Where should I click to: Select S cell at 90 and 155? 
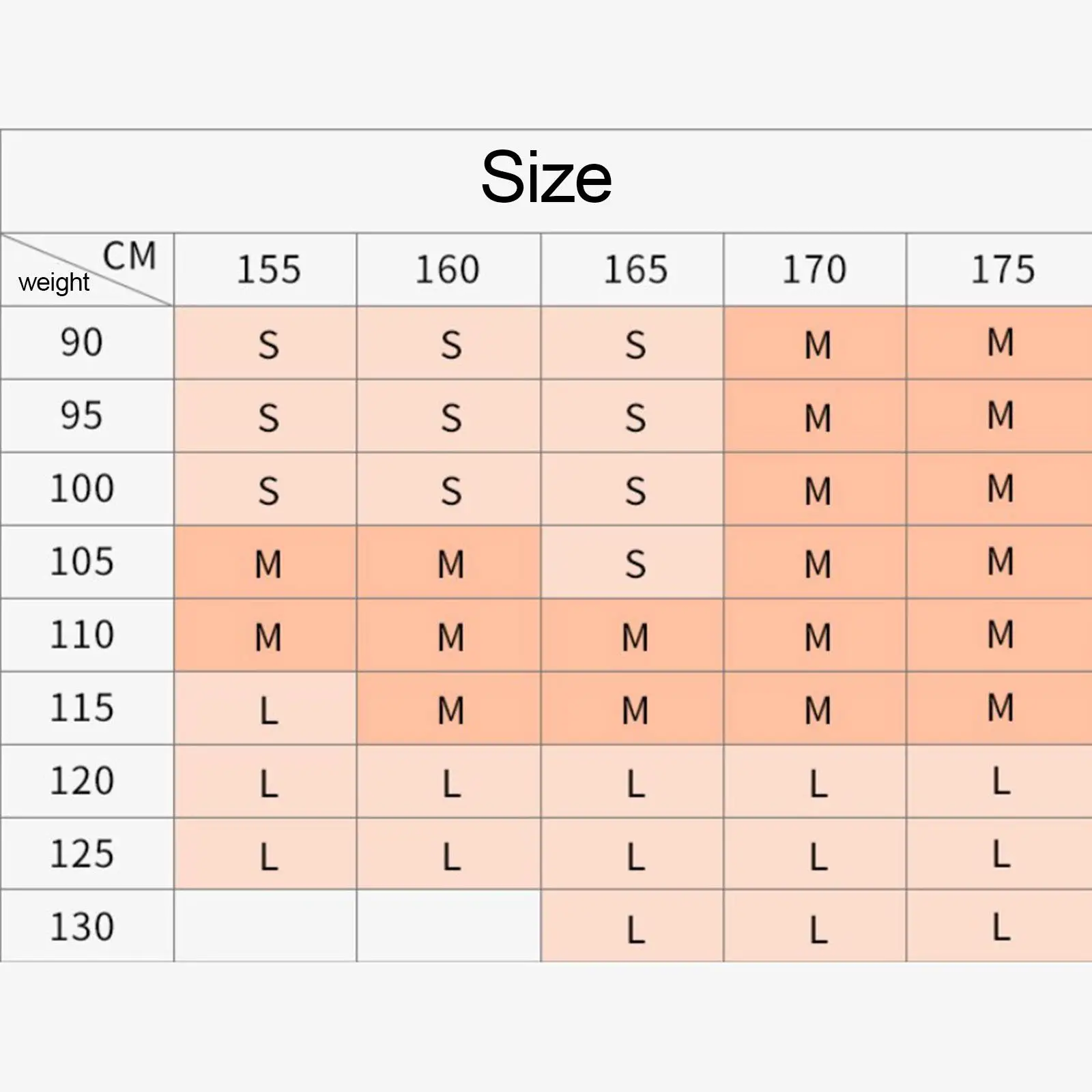[265, 343]
